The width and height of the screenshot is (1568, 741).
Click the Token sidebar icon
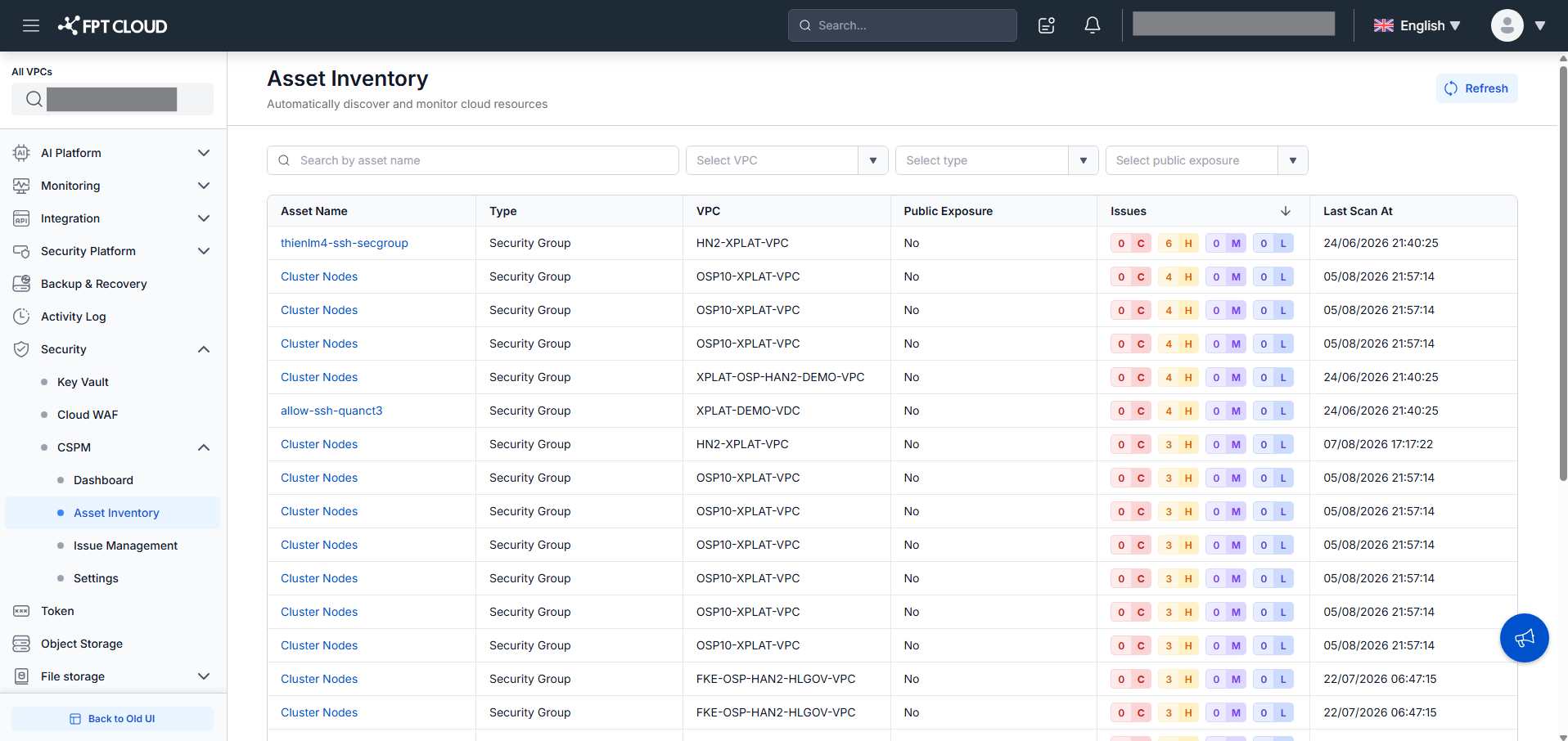[22, 611]
